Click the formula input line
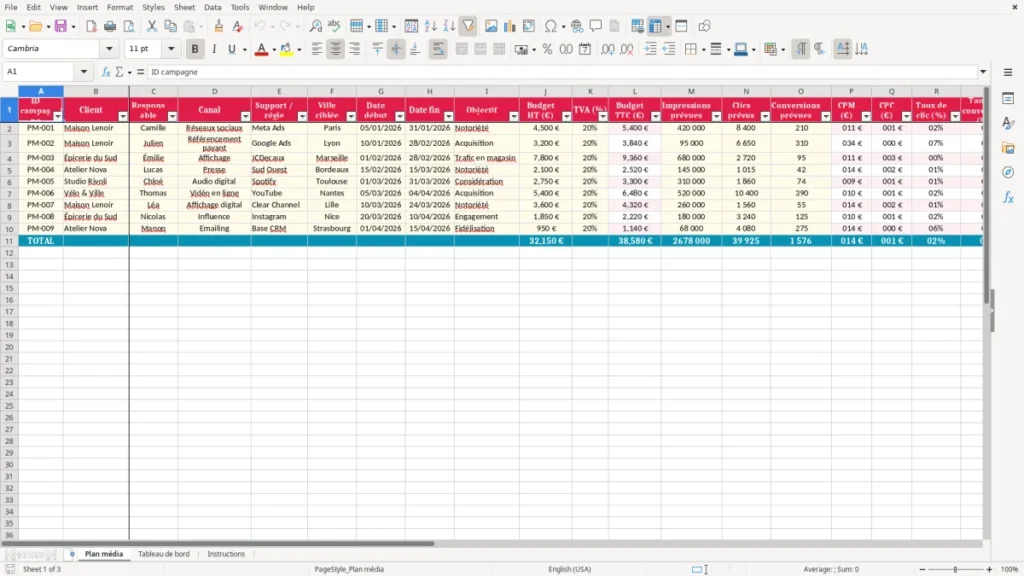Viewport: 1024px width, 576px height. click(562, 72)
